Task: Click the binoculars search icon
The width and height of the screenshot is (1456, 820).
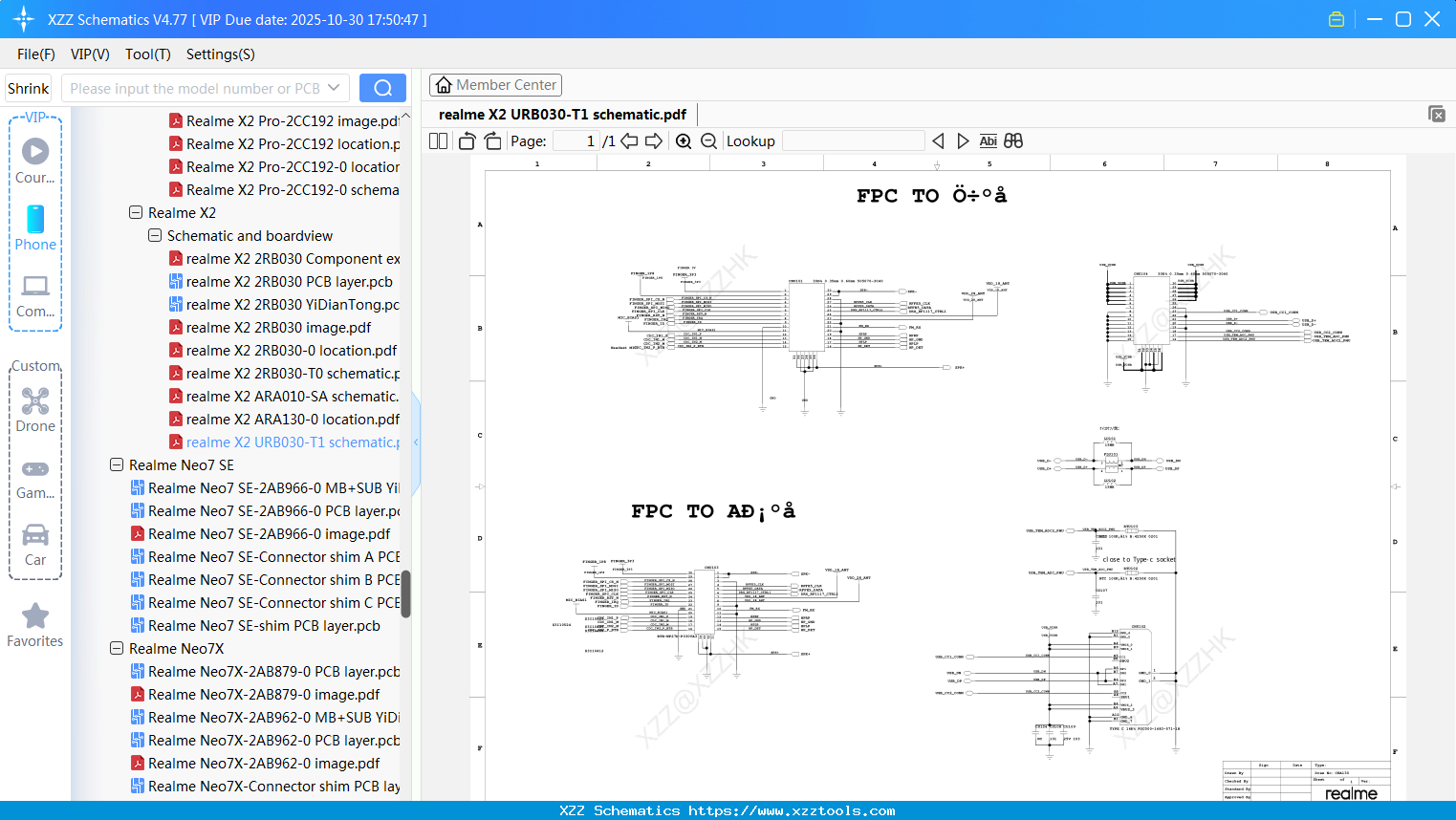Action: [1013, 141]
